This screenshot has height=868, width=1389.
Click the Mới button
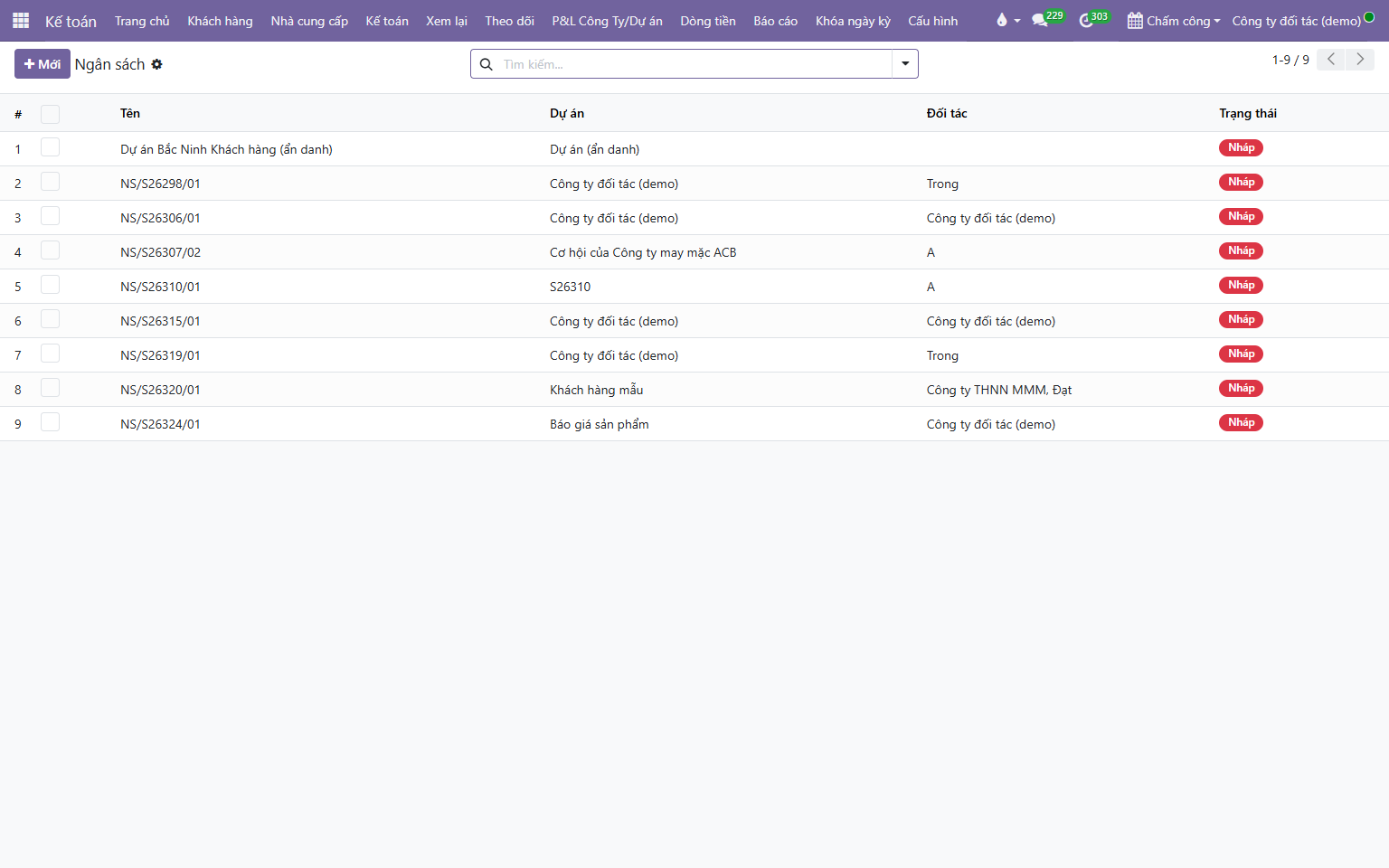click(43, 64)
